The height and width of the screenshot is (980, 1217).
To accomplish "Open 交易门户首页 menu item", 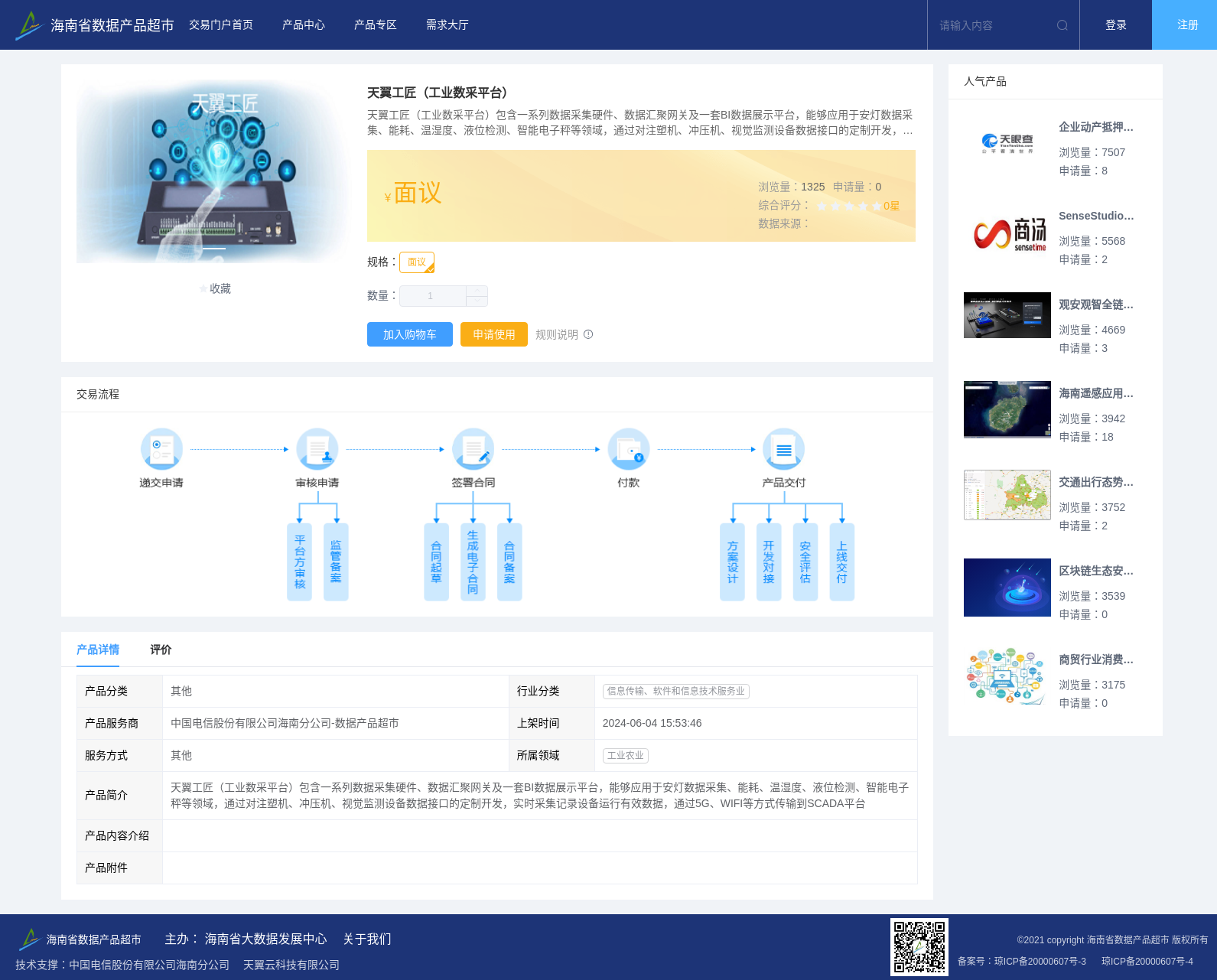I will [221, 25].
